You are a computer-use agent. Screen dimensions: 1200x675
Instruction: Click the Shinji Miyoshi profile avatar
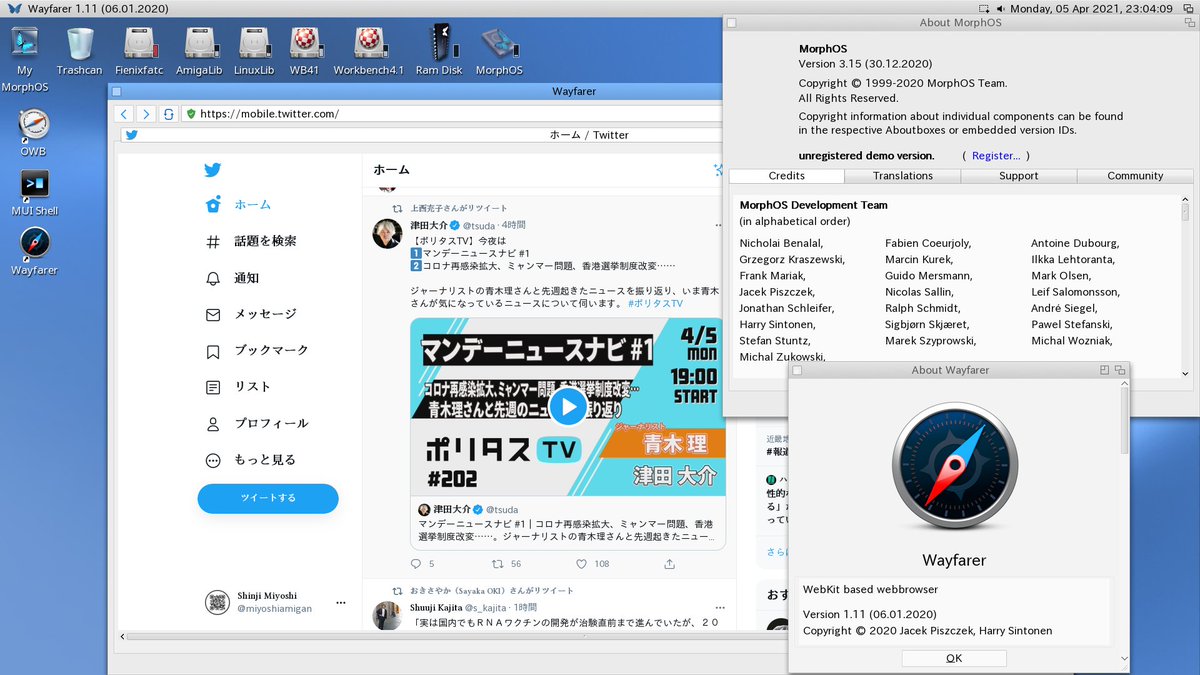click(x=217, y=602)
